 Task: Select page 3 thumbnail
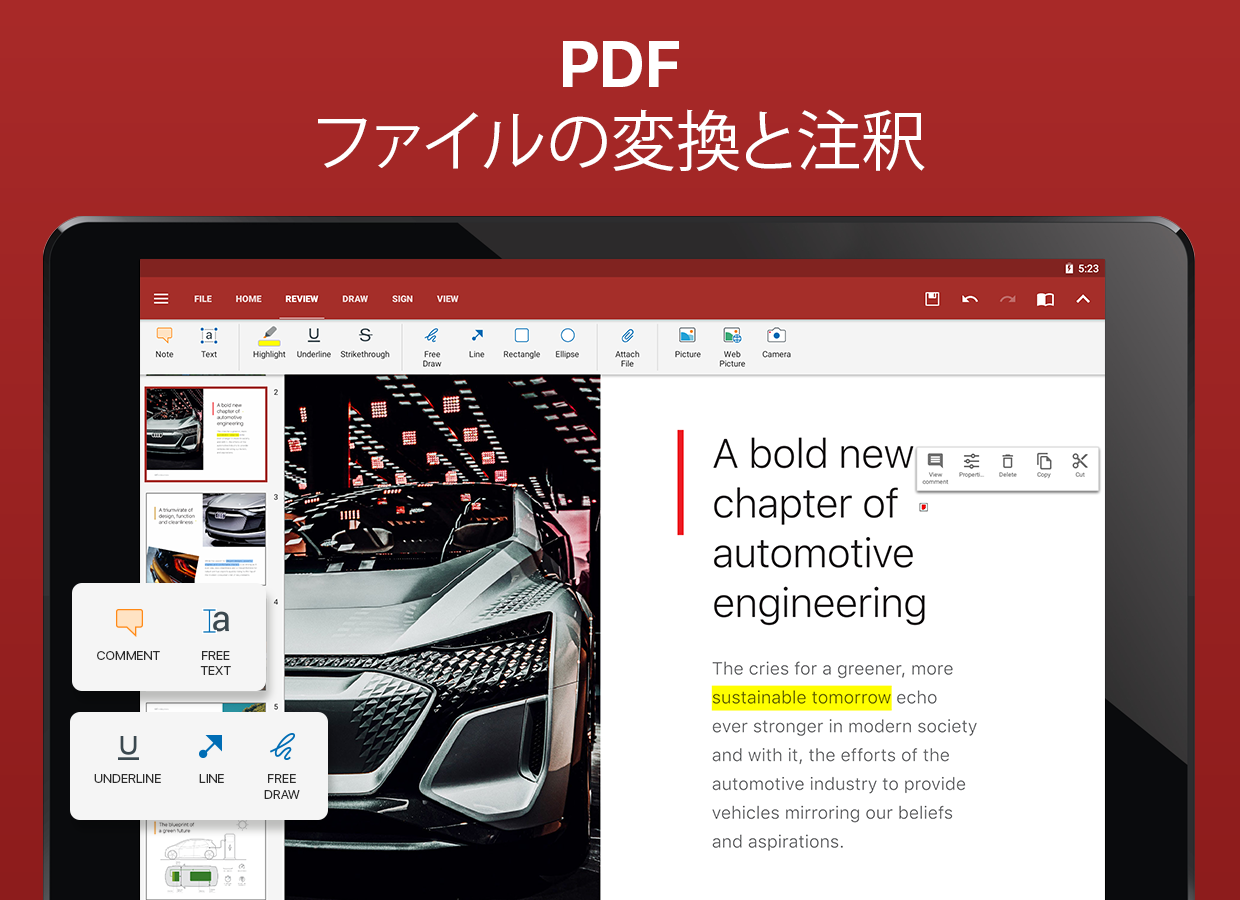coord(206,539)
